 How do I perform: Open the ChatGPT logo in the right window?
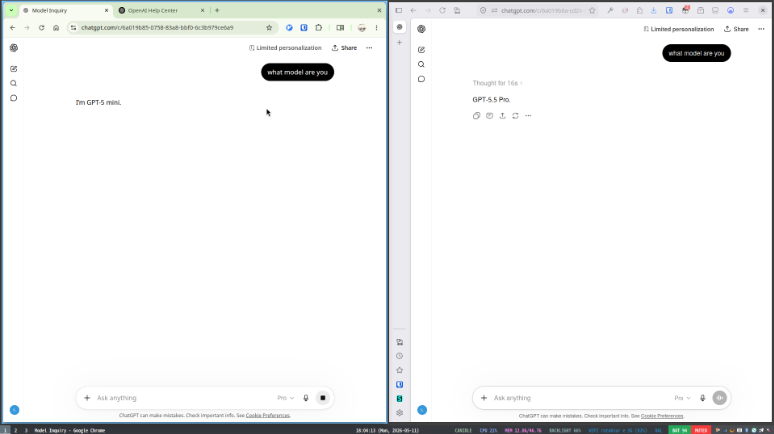point(421,29)
